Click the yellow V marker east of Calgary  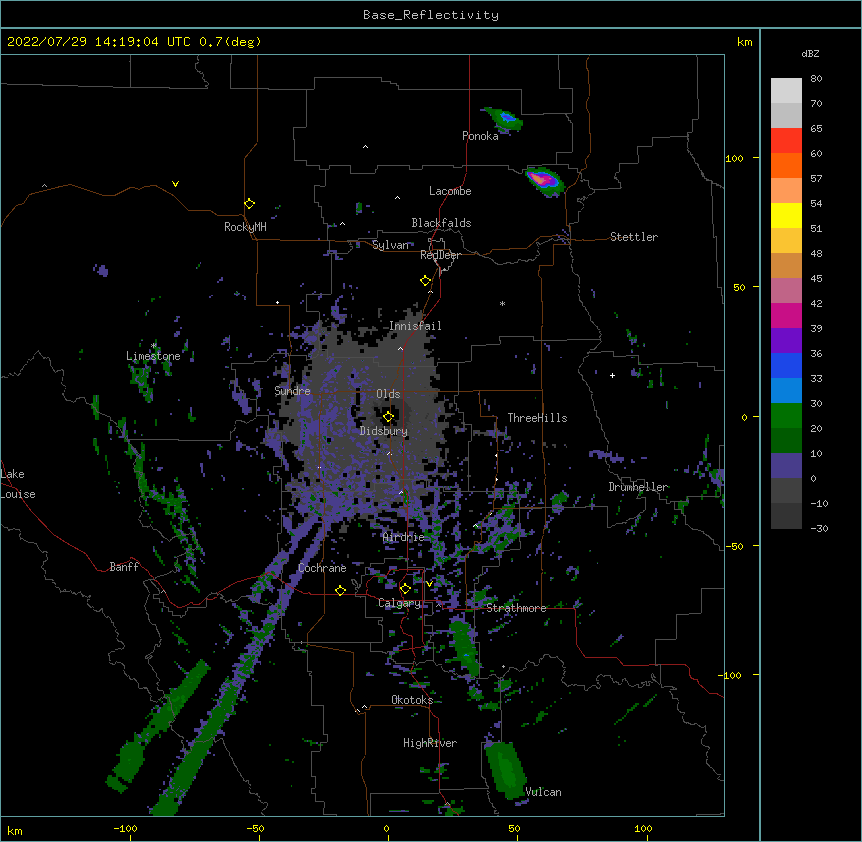[429, 584]
